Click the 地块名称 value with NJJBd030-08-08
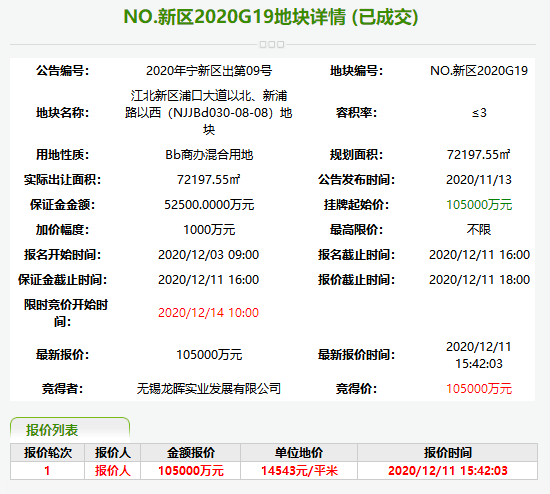The image size is (550, 494). tap(209, 113)
